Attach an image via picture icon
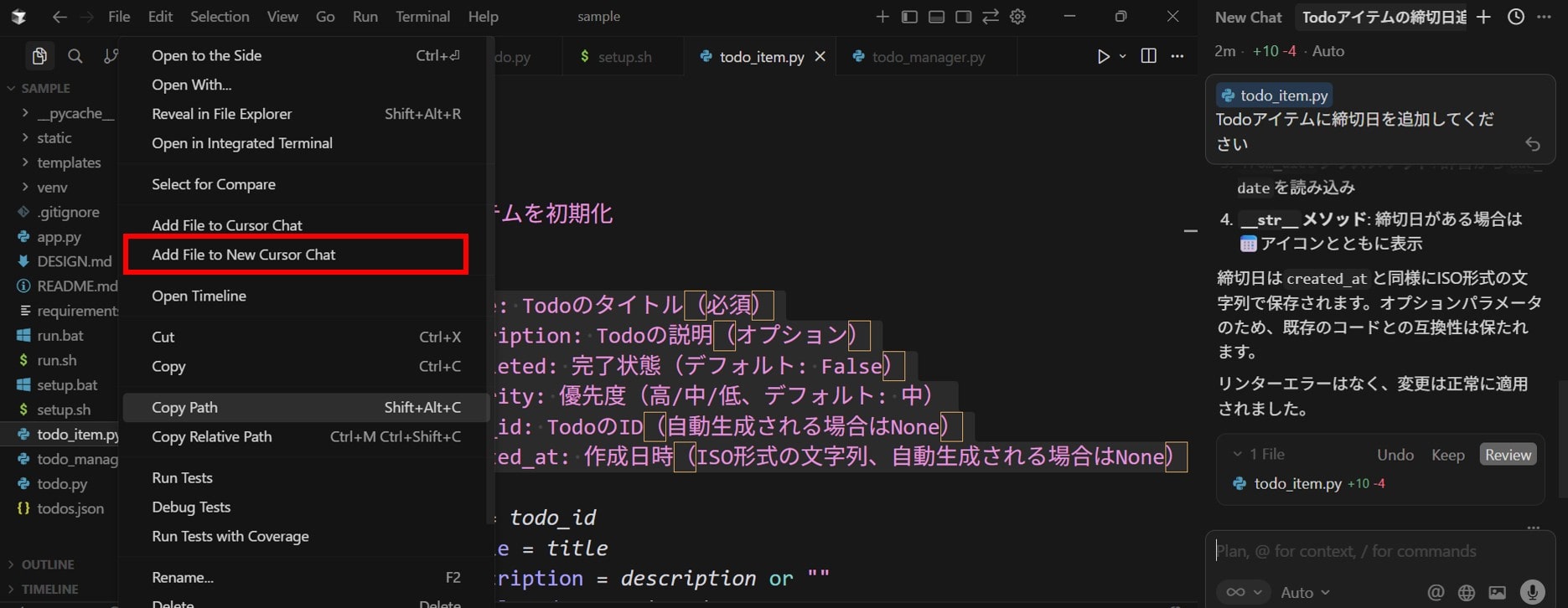The height and width of the screenshot is (608, 1568). tap(1497, 592)
